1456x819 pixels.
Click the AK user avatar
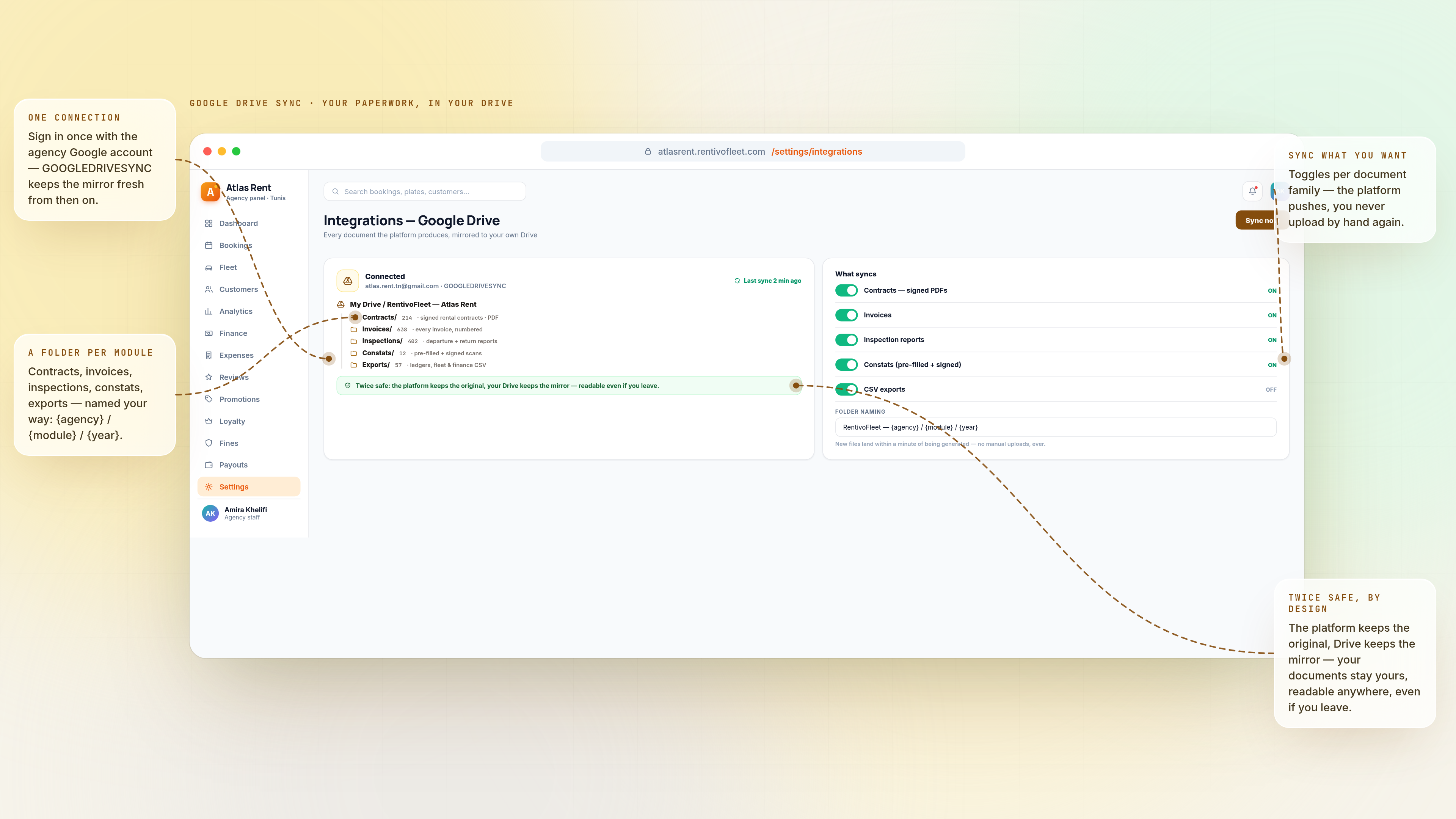click(210, 513)
